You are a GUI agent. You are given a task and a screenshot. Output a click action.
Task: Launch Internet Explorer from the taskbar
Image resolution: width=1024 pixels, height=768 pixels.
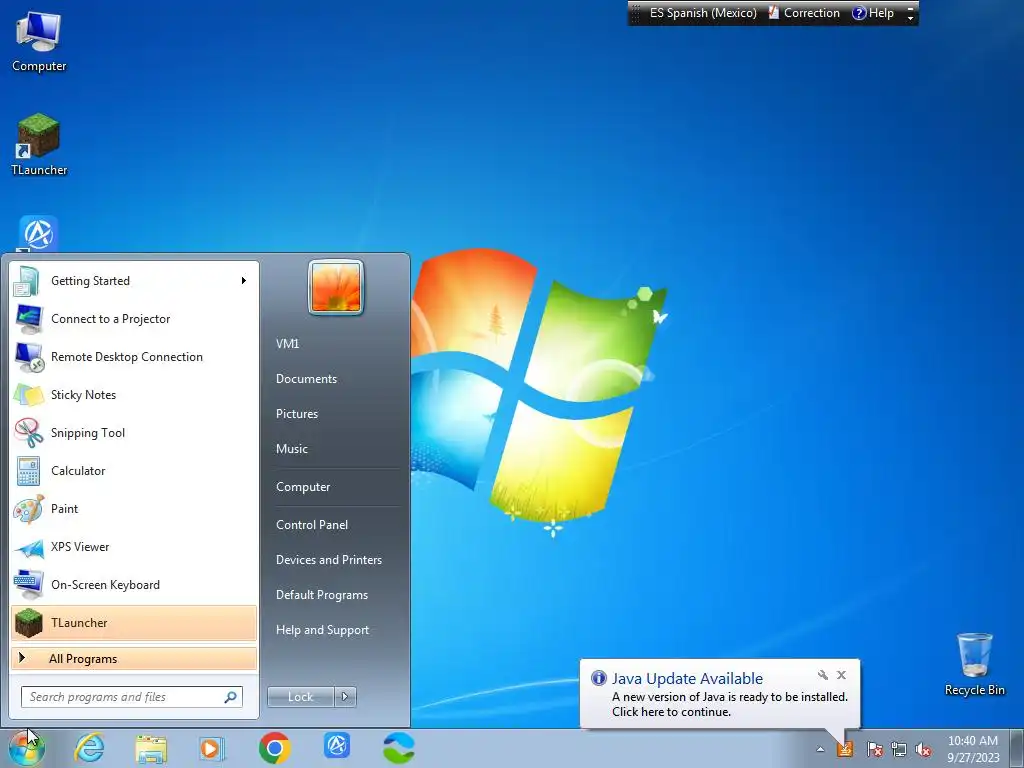click(89, 748)
